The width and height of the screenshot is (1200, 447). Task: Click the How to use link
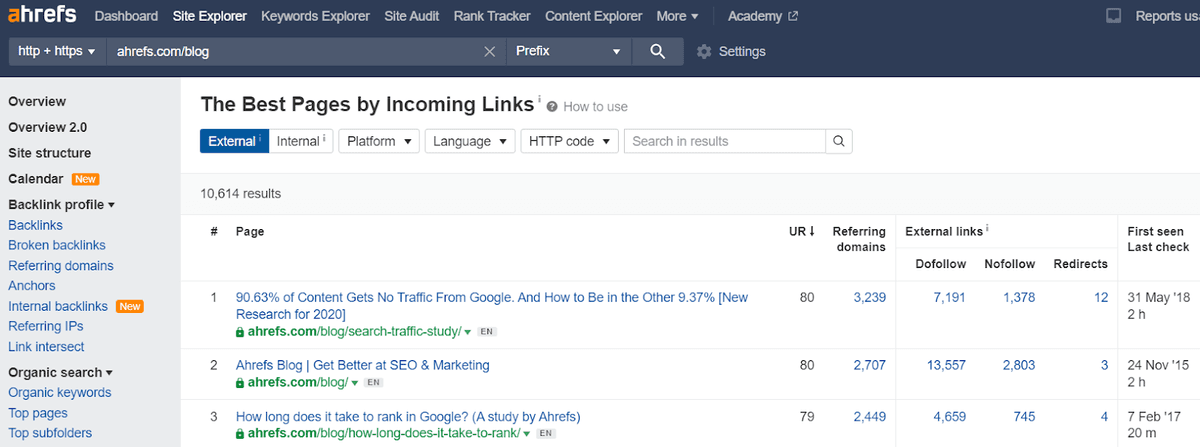(x=595, y=107)
